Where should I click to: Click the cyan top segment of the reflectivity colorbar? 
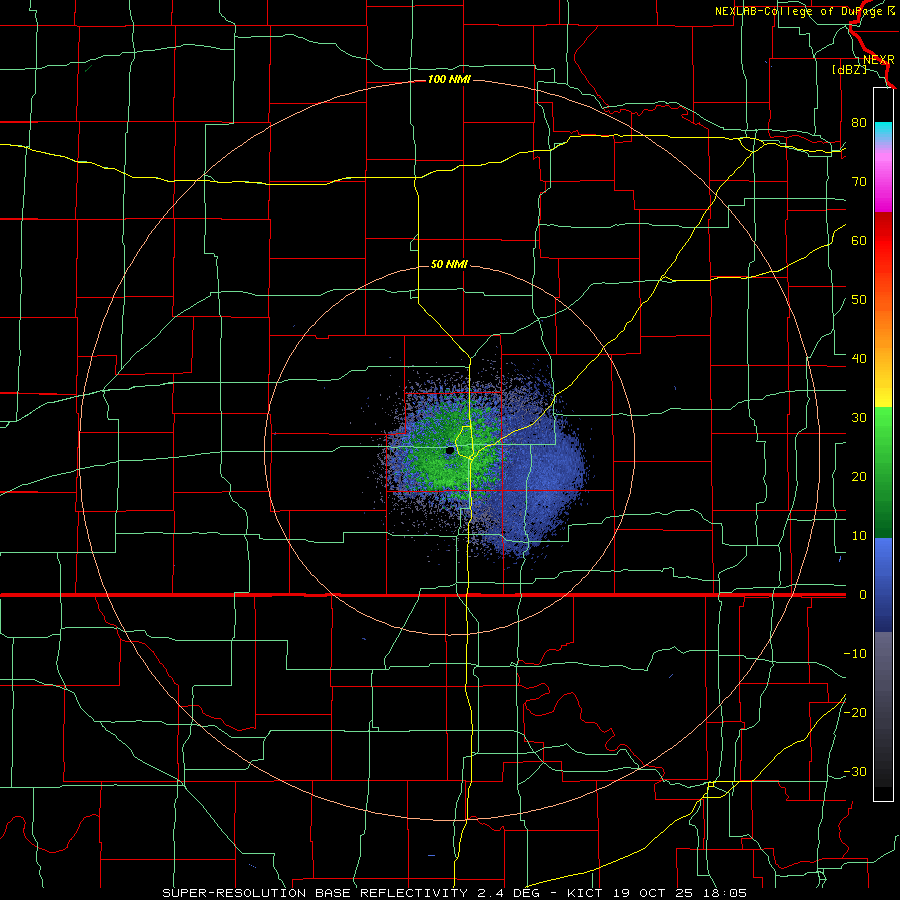[883, 133]
